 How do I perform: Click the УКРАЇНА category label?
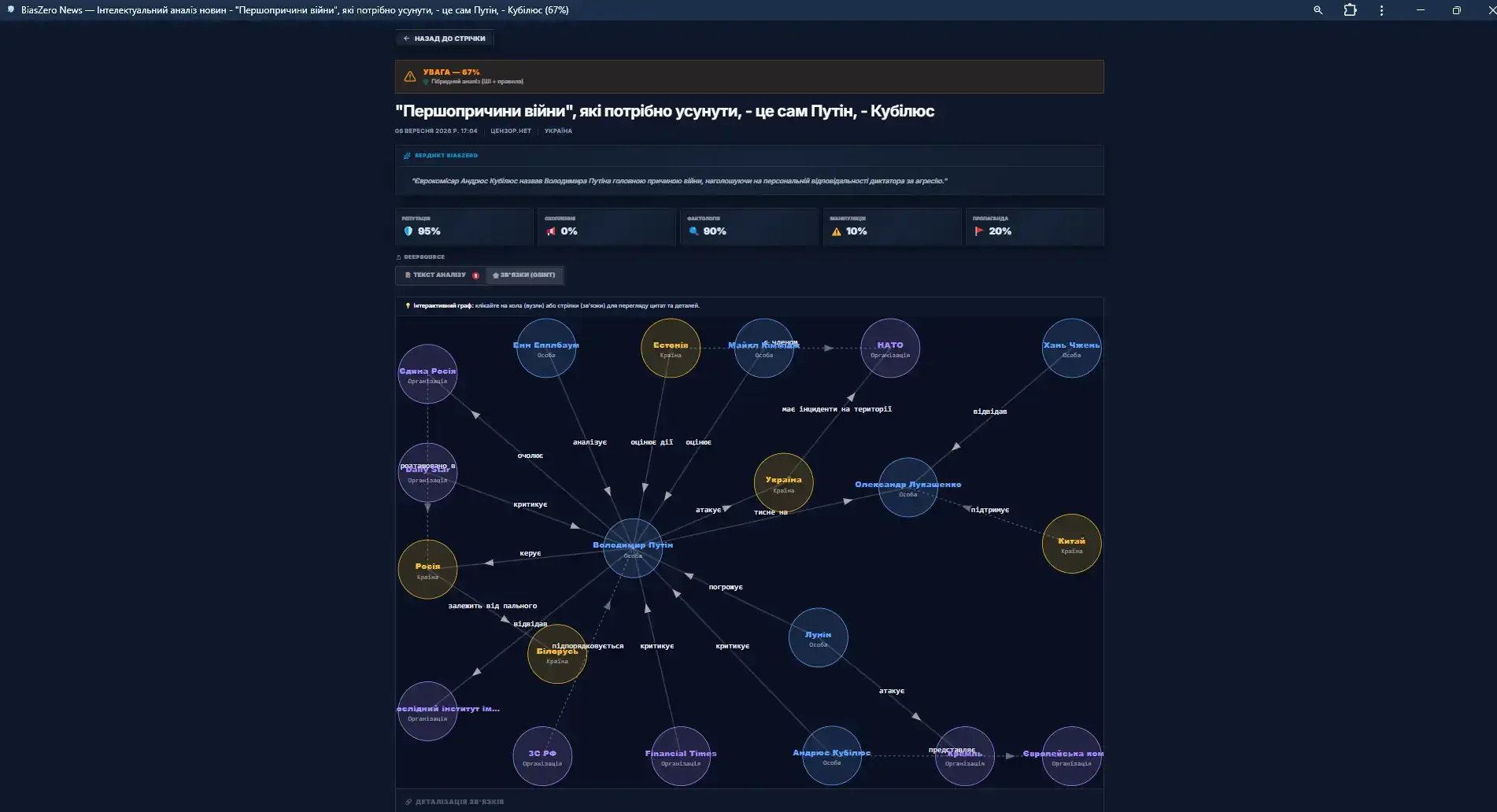(558, 131)
